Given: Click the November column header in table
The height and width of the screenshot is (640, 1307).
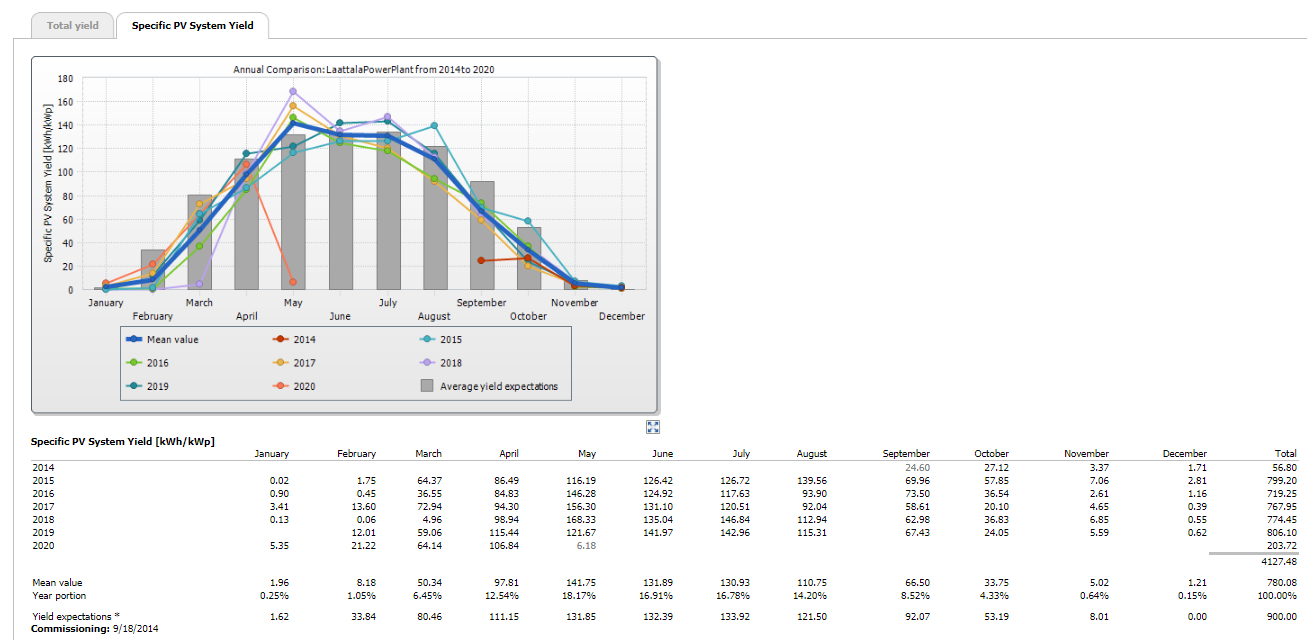Looking at the screenshot, I should click(x=1087, y=454).
